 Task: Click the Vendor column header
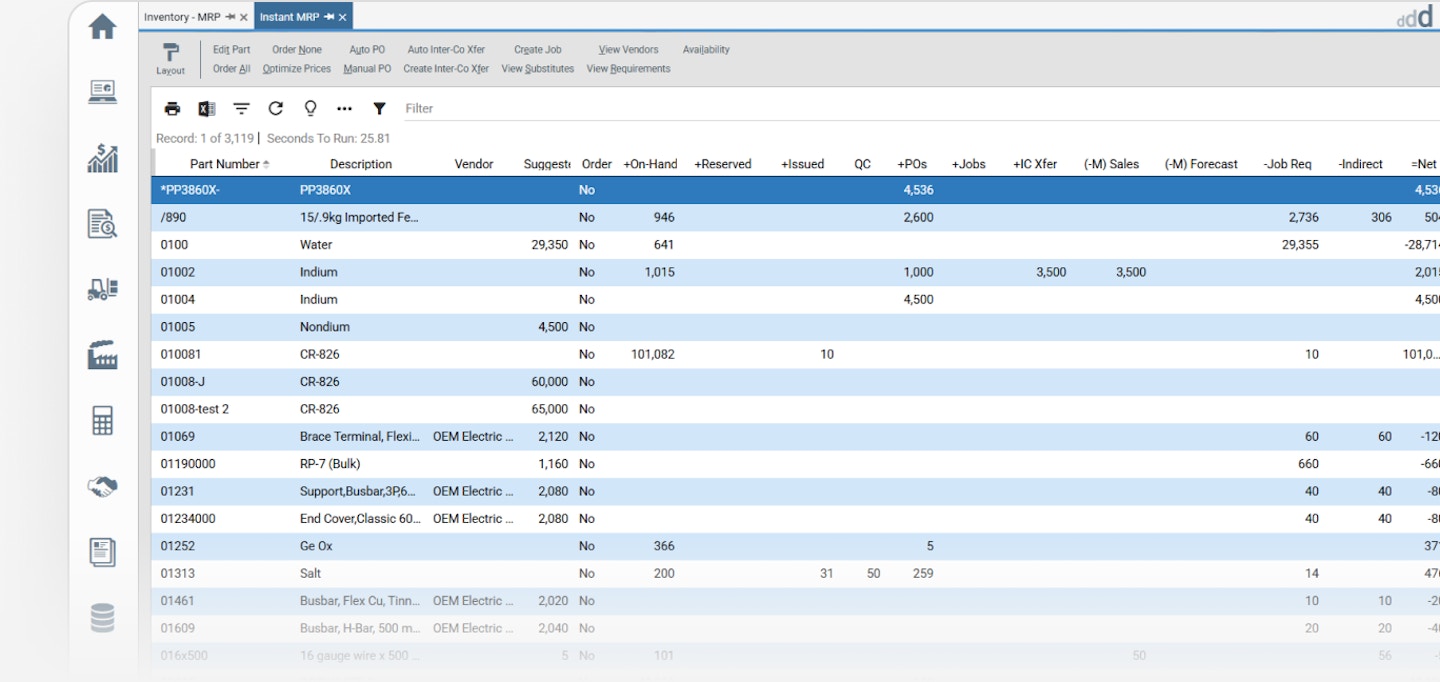474,164
